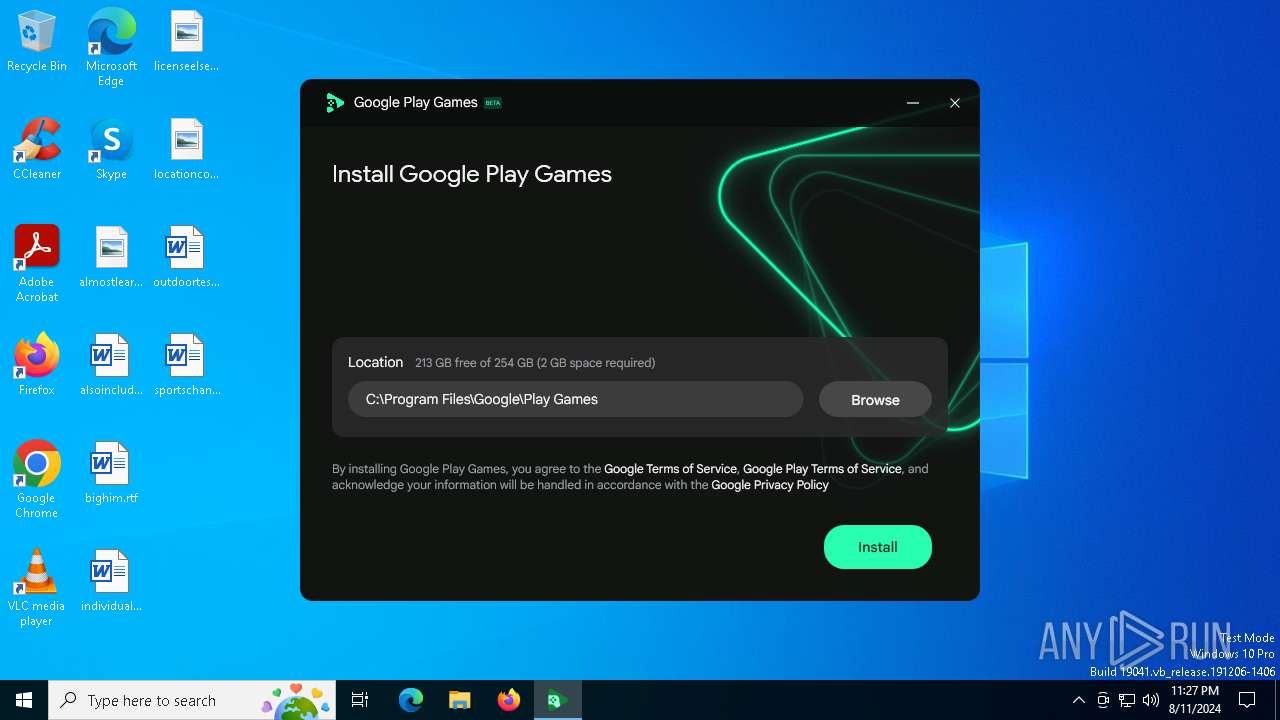Open the network status tray icon

(x=1127, y=700)
